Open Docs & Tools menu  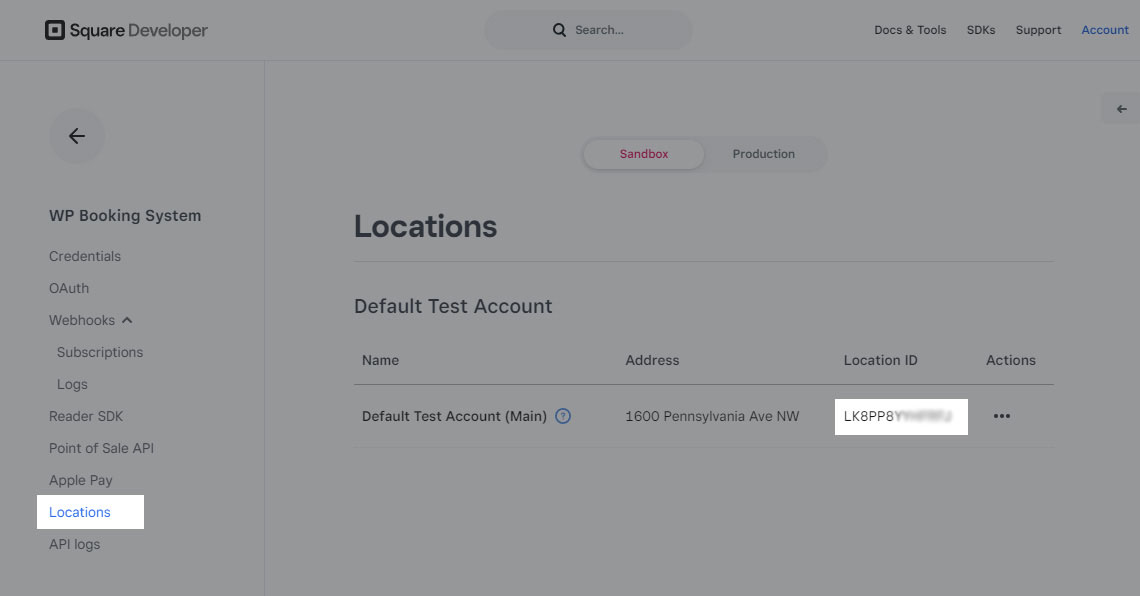[x=910, y=30]
